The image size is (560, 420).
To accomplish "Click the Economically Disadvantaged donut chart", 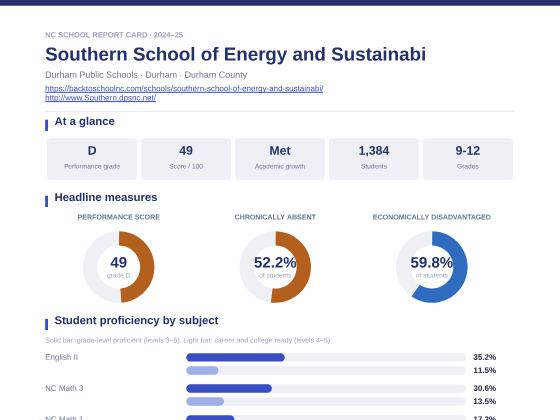I will pyautogui.click(x=431, y=267).
